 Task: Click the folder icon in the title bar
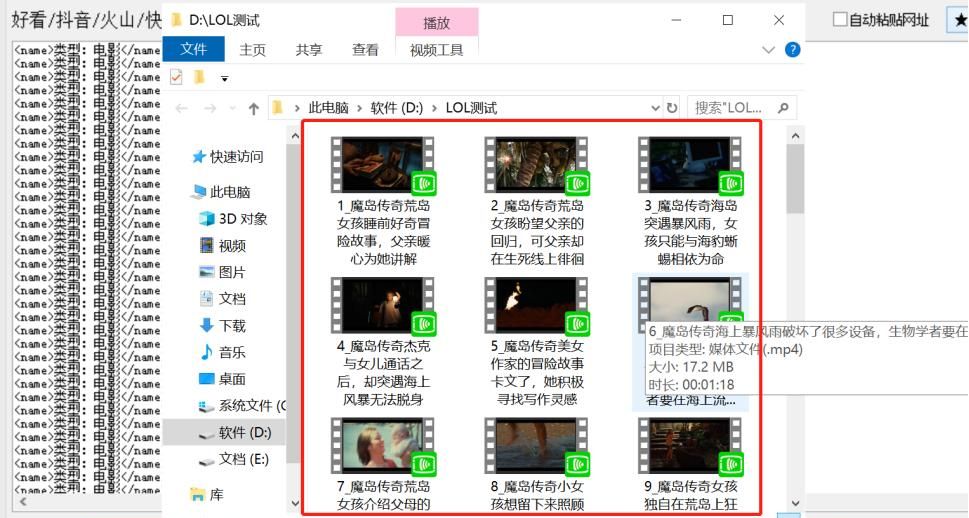[176, 20]
